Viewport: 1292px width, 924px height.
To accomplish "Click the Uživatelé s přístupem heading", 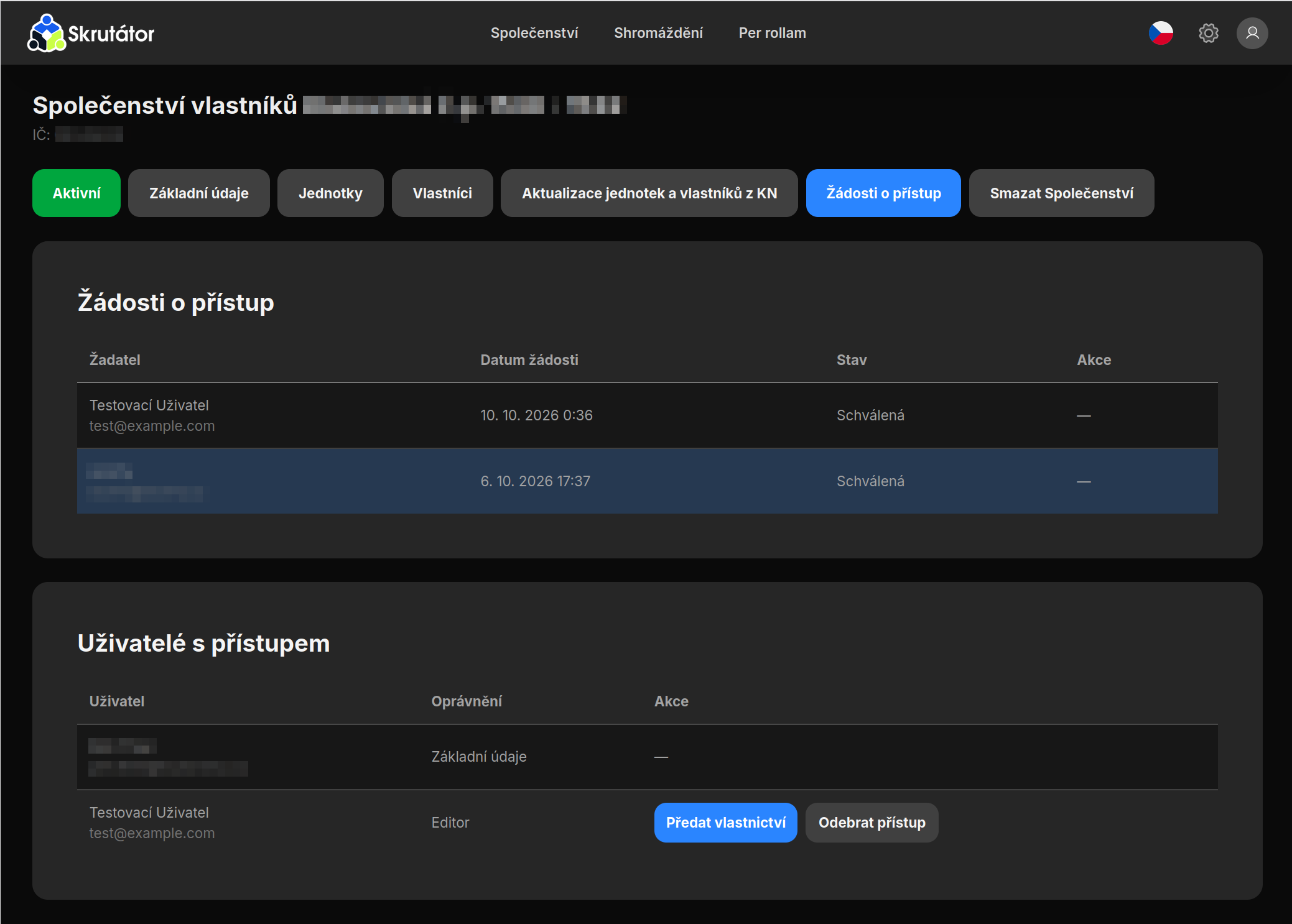I will click(x=203, y=644).
